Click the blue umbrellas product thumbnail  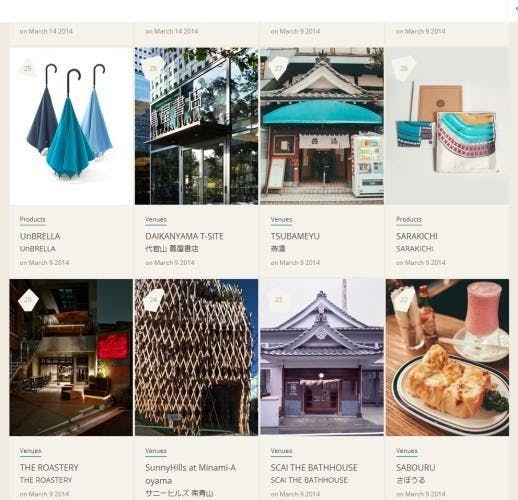71,126
